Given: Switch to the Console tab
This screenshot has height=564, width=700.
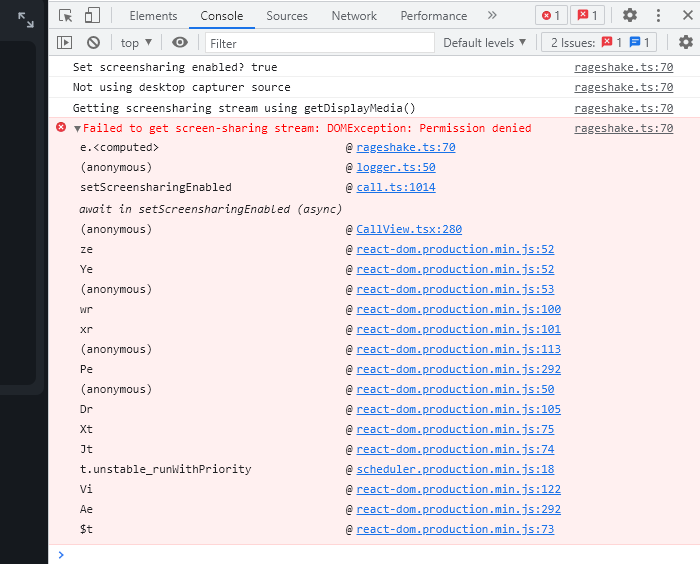Looking at the screenshot, I should (x=221, y=16).
